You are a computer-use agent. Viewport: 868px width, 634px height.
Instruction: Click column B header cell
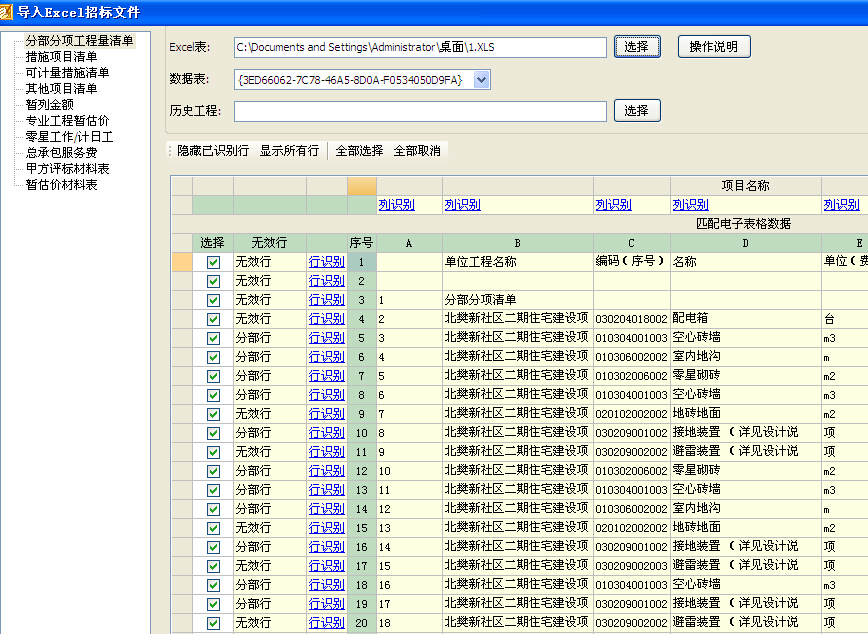pyautogui.click(x=518, y=243)
